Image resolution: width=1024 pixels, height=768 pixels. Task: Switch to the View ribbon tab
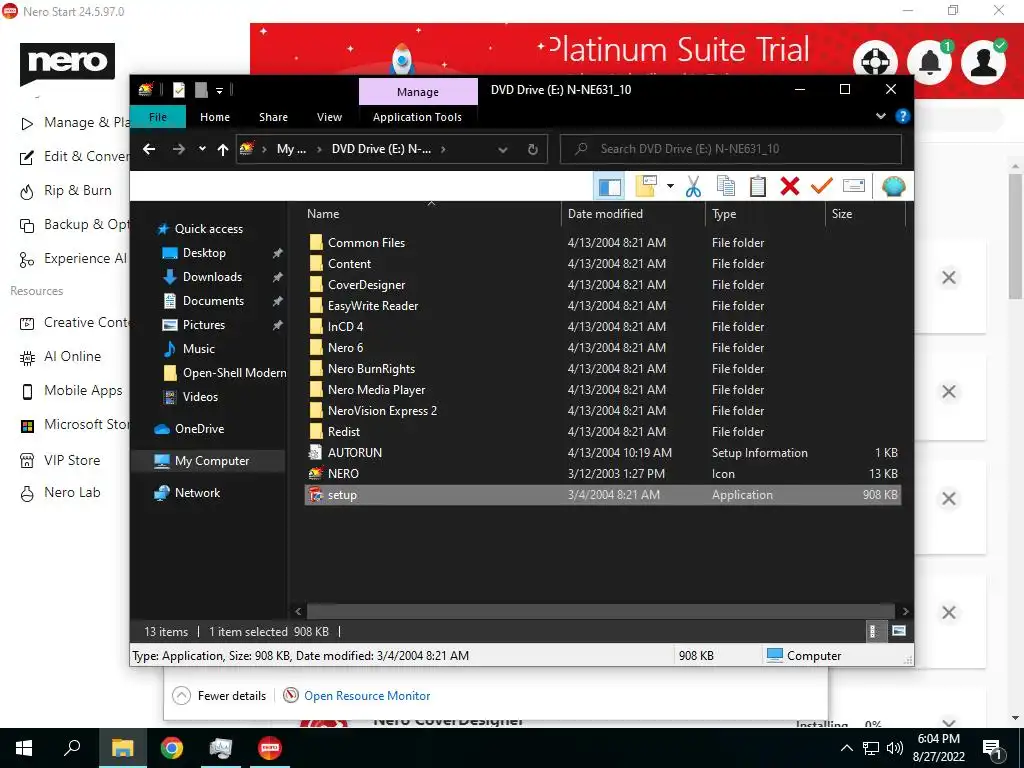coord(329,117)
